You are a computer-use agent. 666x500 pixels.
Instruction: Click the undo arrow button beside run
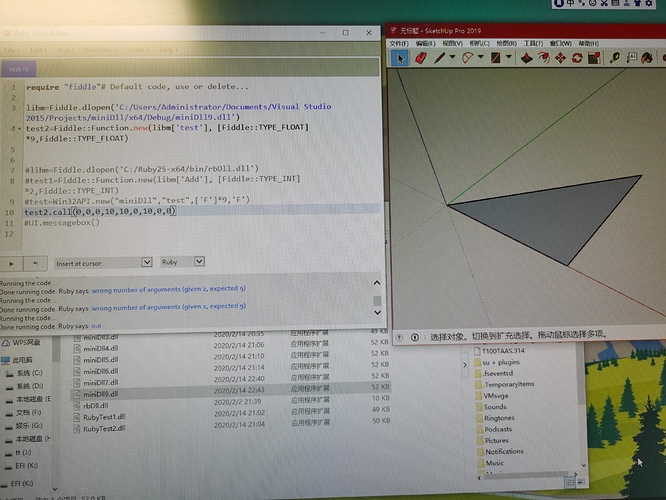35,264
